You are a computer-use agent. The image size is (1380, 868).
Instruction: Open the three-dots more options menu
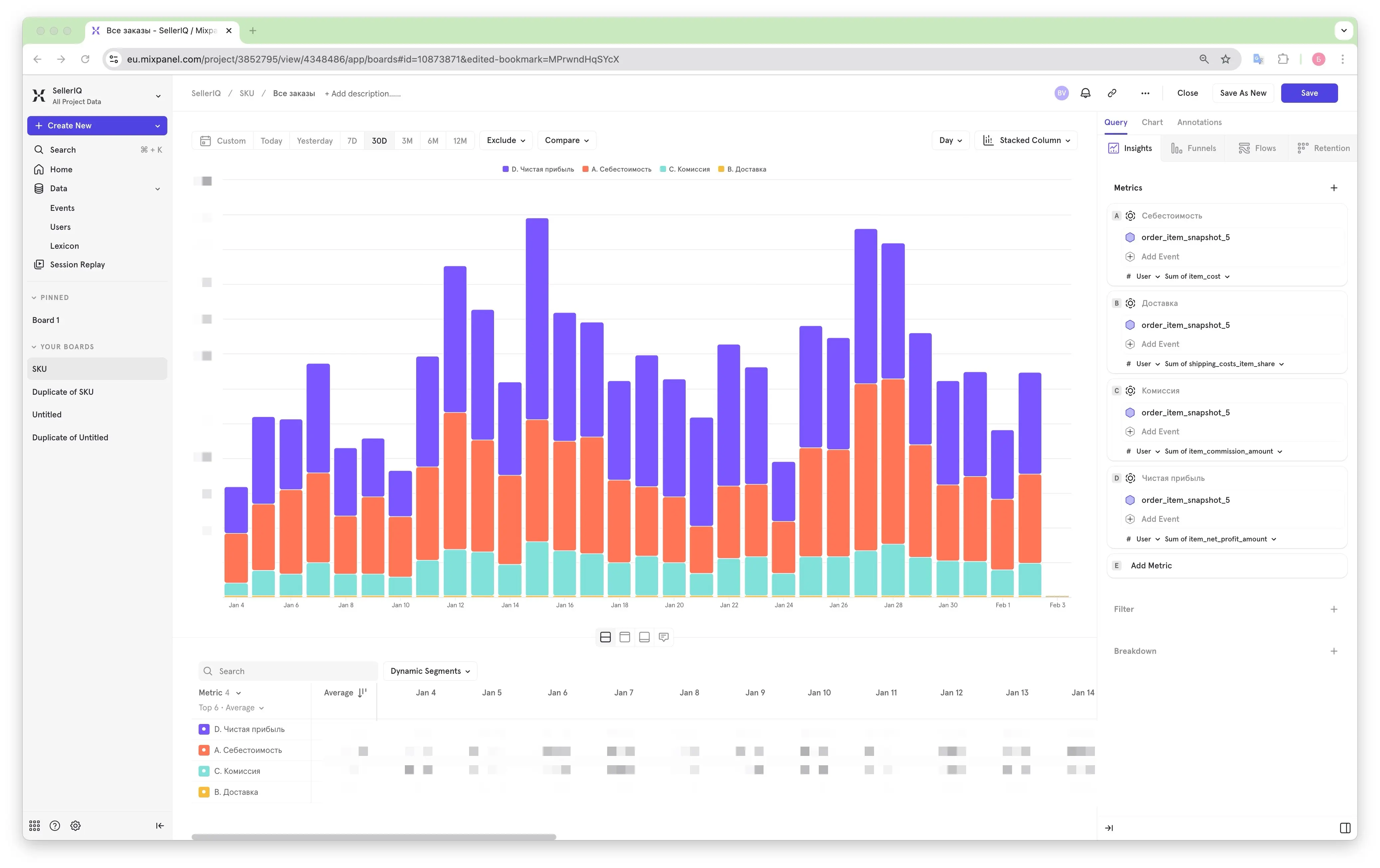(1145, 93)
